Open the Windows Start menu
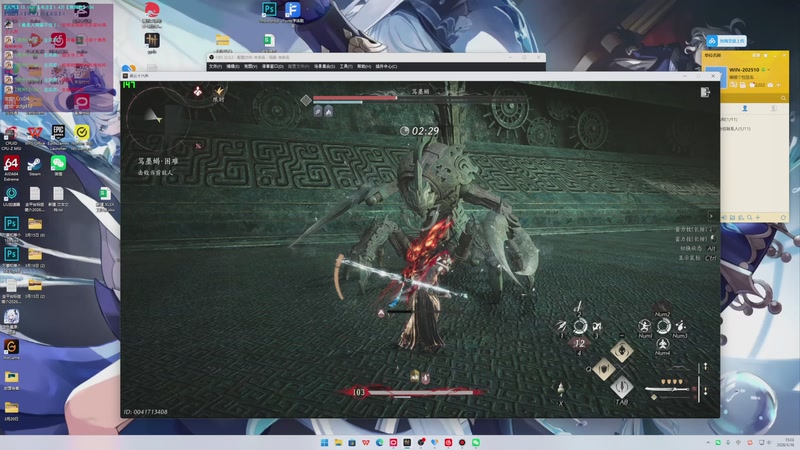The image size is (800, 450). [x=324, y=442]
